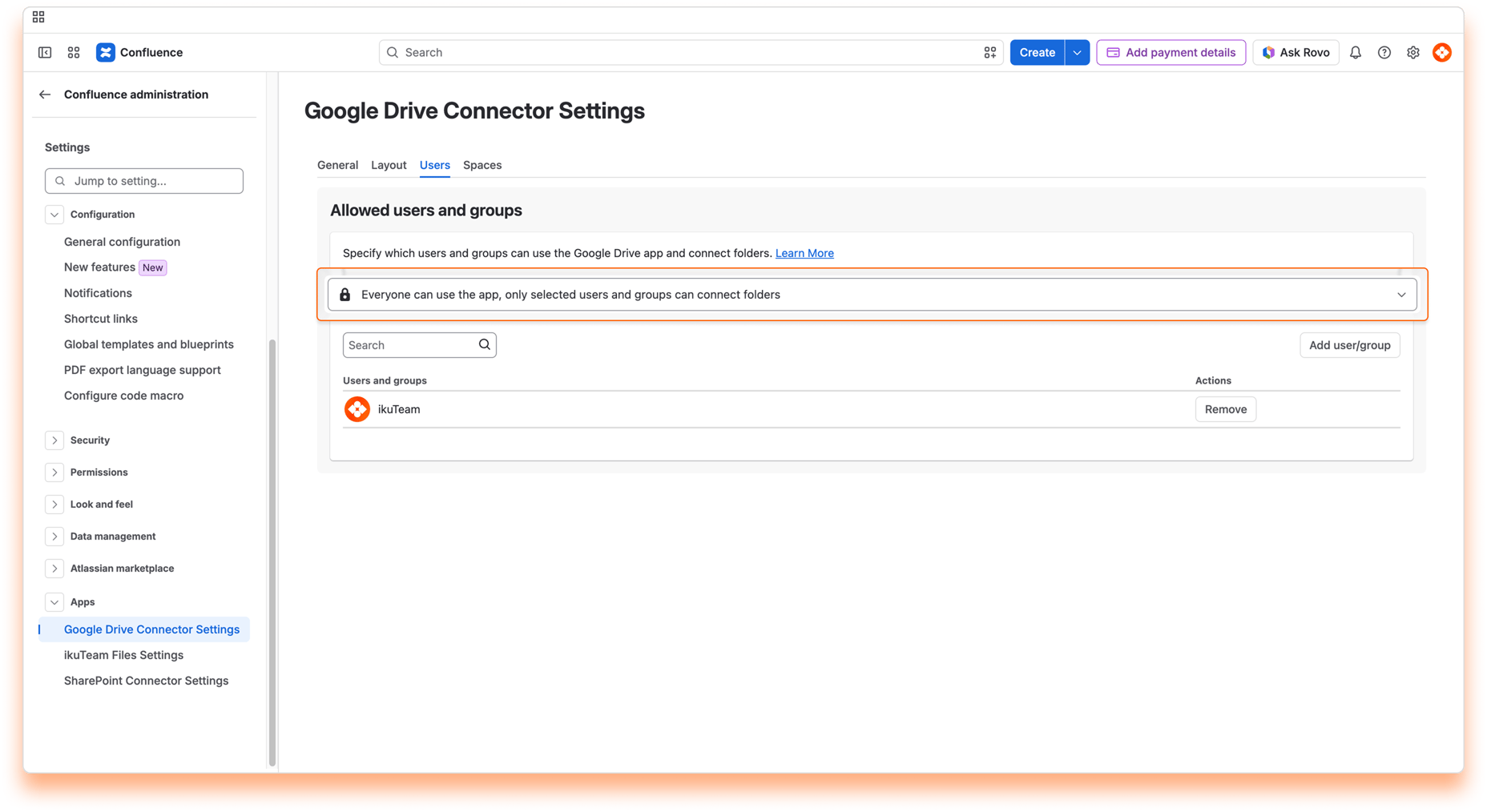This screenshot has height=812, width=1487.
Task: Open the Create button dropdown arrow
Action: [1077, 52]
